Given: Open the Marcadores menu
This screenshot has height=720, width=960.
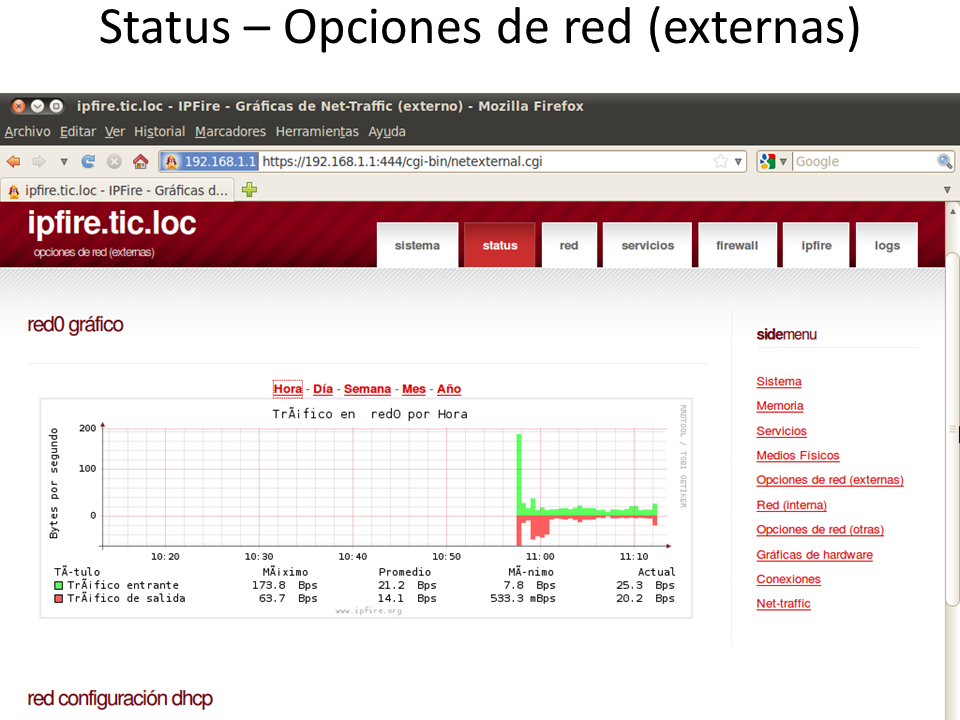Looking at the screenshot, I should click(x=230, y=131).
